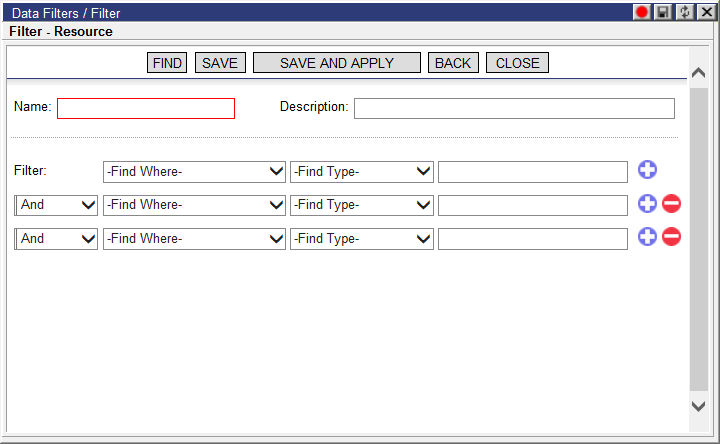Image resolution: width=720 pixels, height=444 pixels.
Task: Click the second row filter value field
Action: (x=533, y=205)
